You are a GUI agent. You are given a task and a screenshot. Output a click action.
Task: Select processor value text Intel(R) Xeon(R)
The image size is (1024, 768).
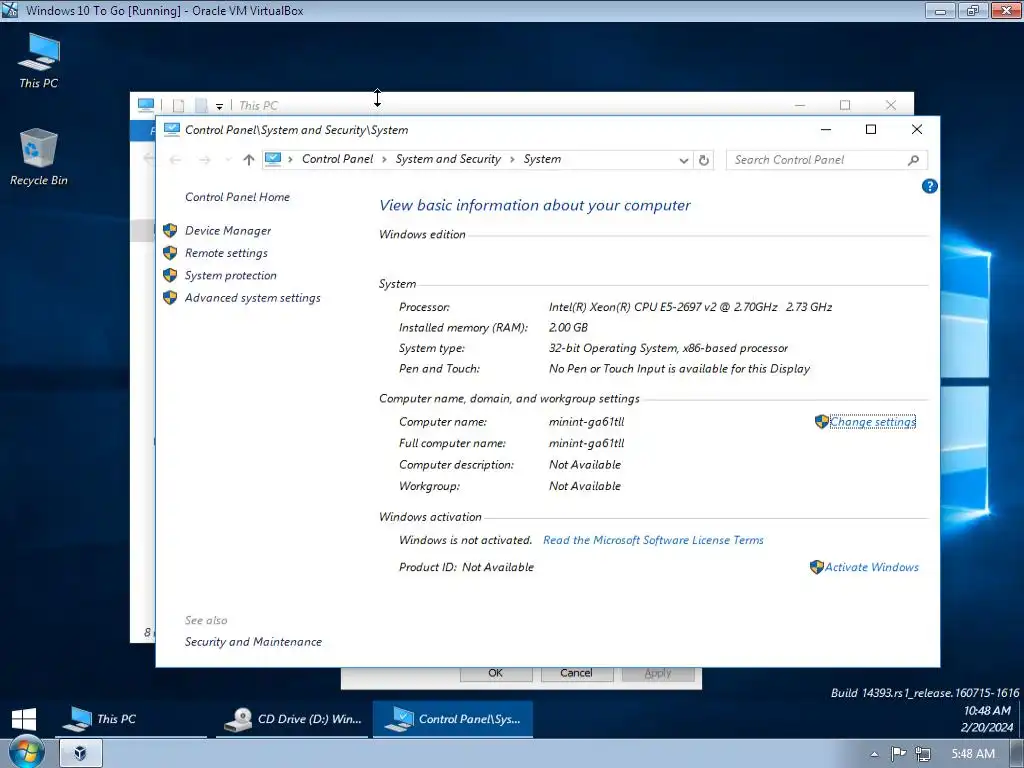click(690, 307)
